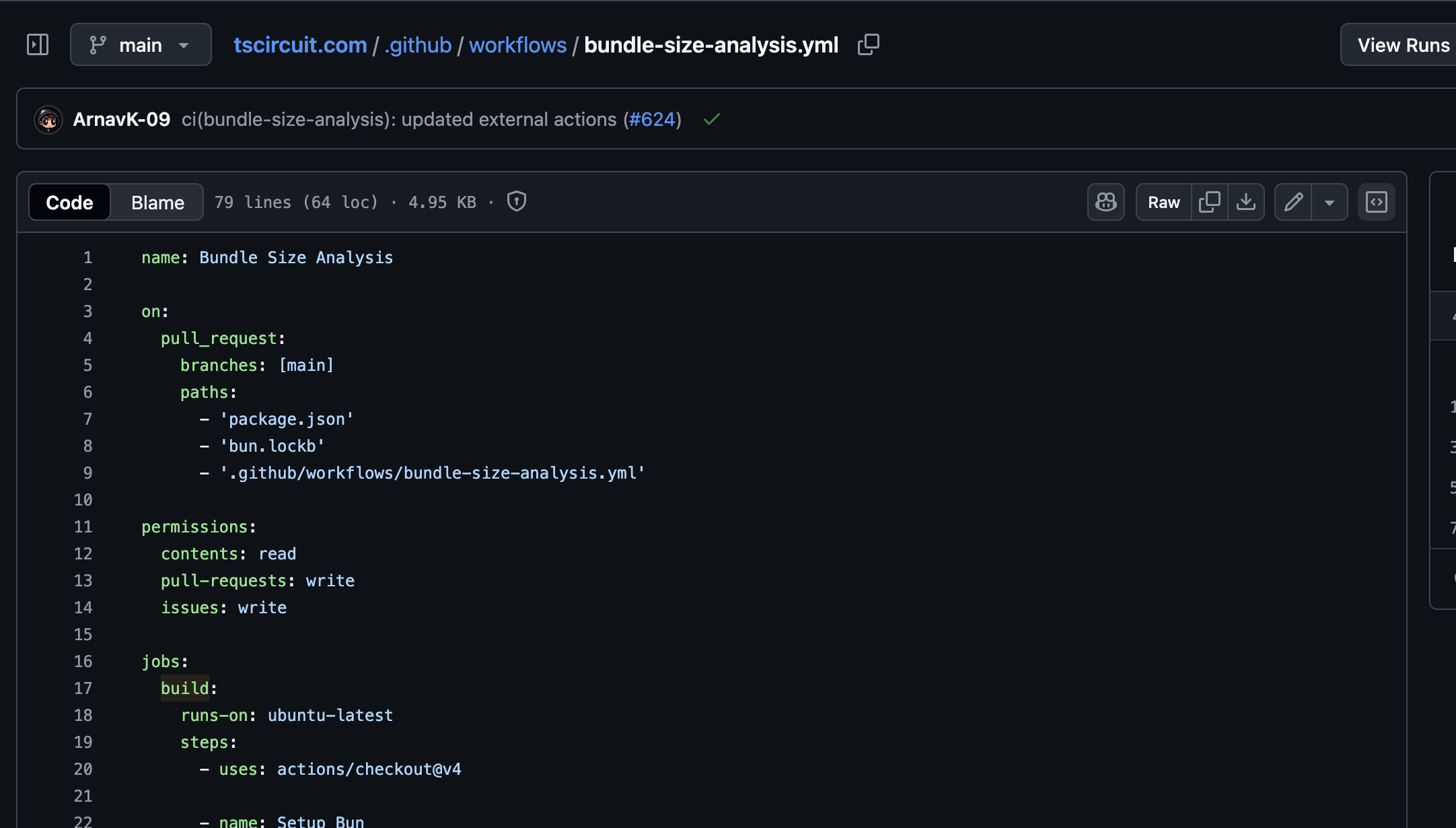View the green commit status checkmark
Screen dimensions: 1456x828
tap(711, 120)
